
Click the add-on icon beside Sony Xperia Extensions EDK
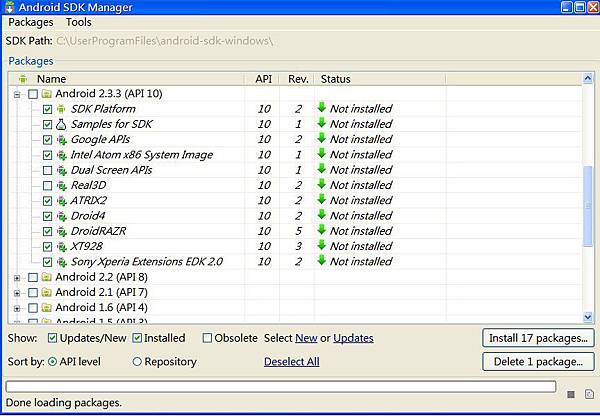tap(62, 262)
